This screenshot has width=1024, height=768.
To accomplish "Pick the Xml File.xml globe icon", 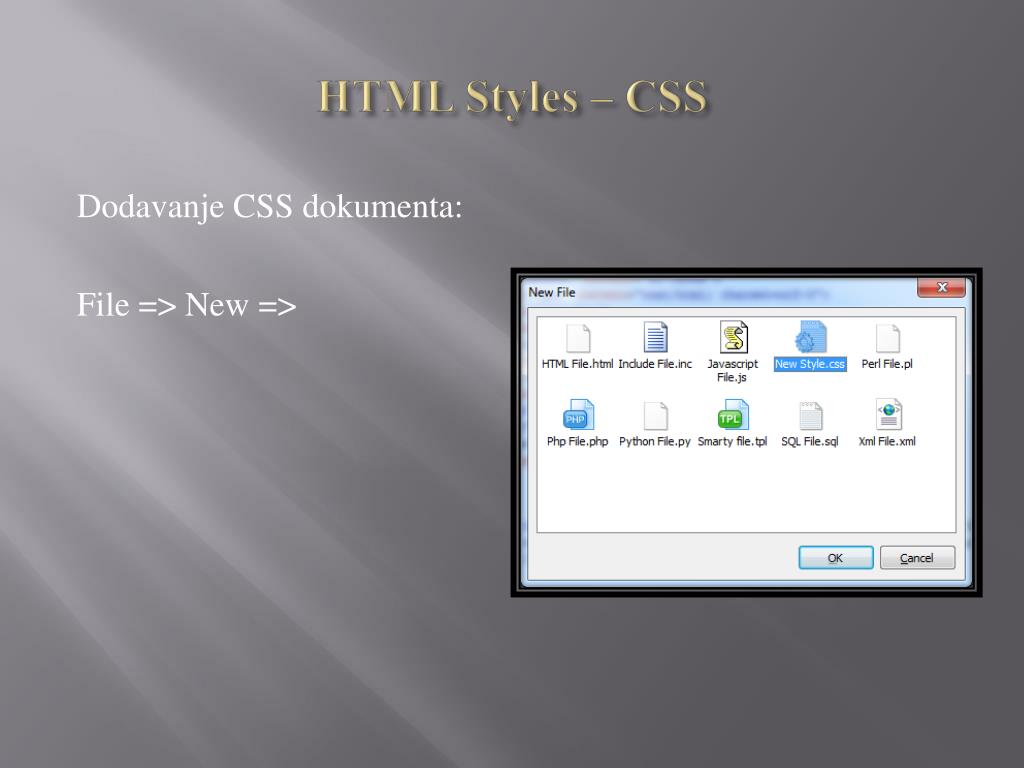I will pos(889,415).
